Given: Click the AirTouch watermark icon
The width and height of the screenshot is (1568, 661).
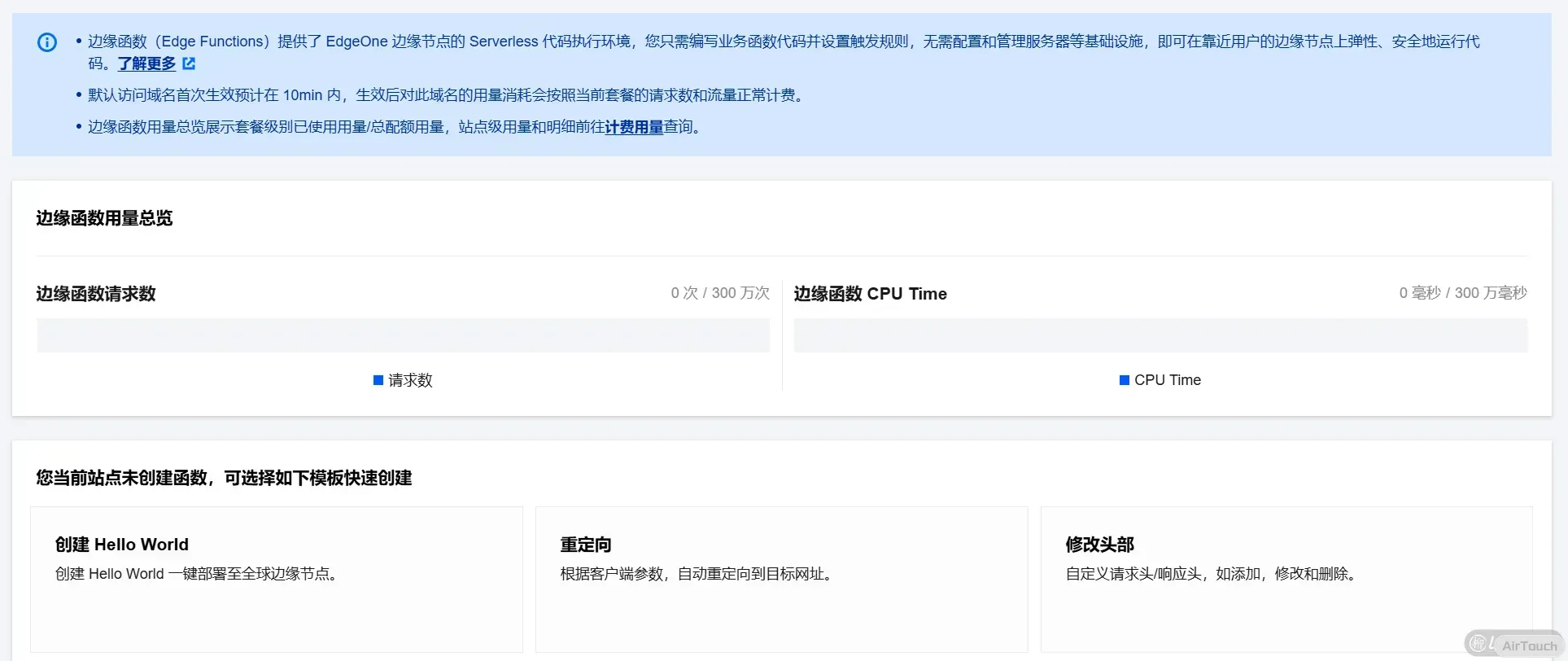Looking at the screenshot, I should point(1479,644).
